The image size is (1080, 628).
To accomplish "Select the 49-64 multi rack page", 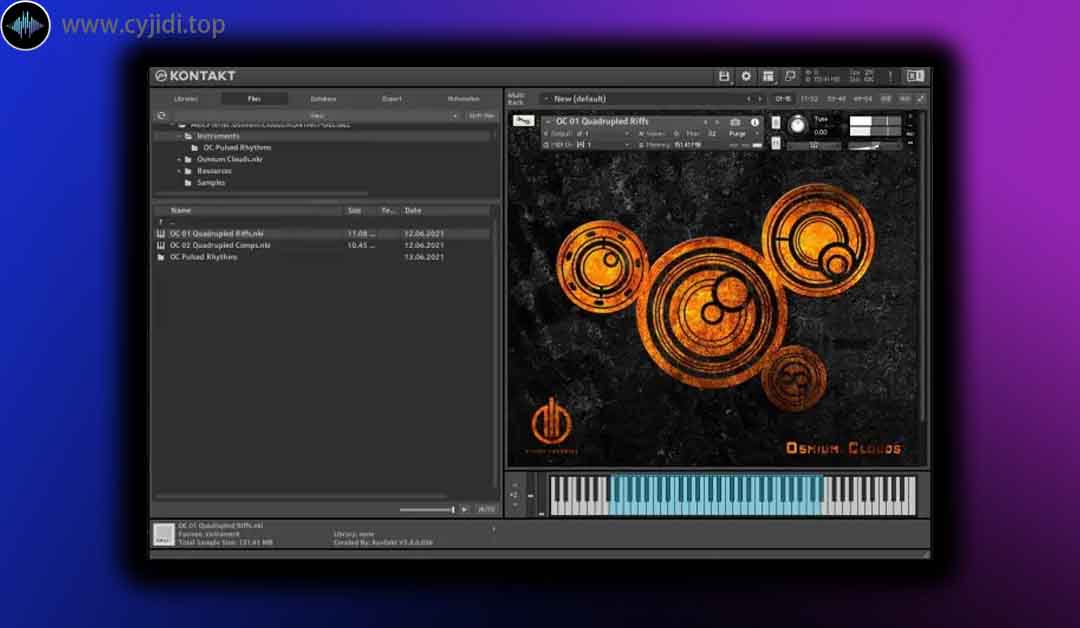I will (863, 99).
